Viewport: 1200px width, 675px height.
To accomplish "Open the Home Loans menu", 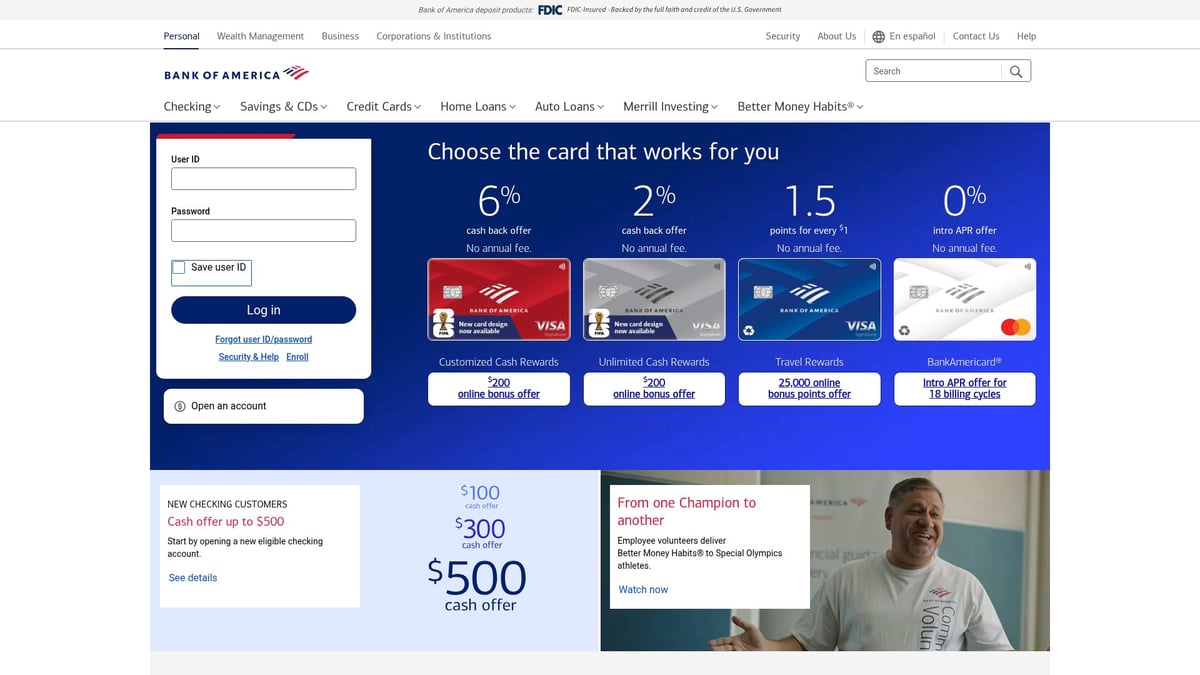I will [x=477, y=106].
